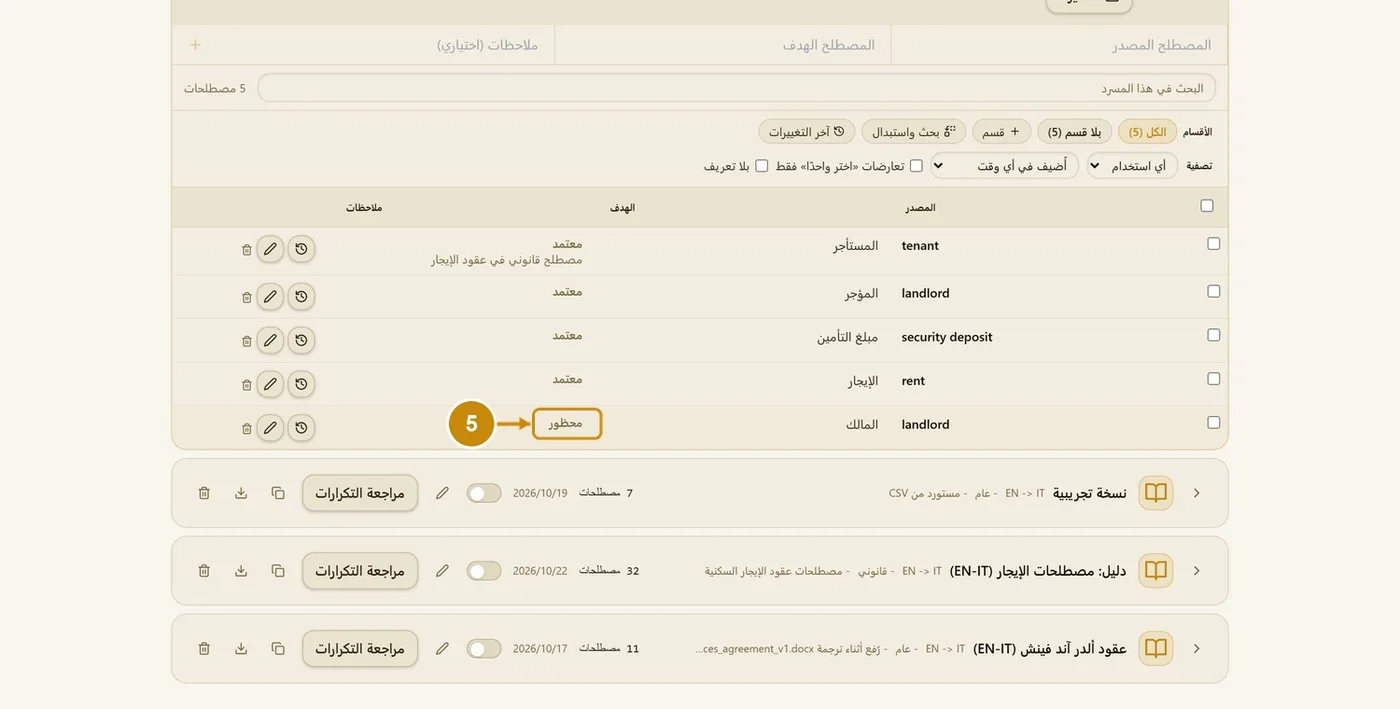Click book icon of دليل: مصطلحات الإيجار
The width and height of the screenshot is (1400, 709).
1156,571
